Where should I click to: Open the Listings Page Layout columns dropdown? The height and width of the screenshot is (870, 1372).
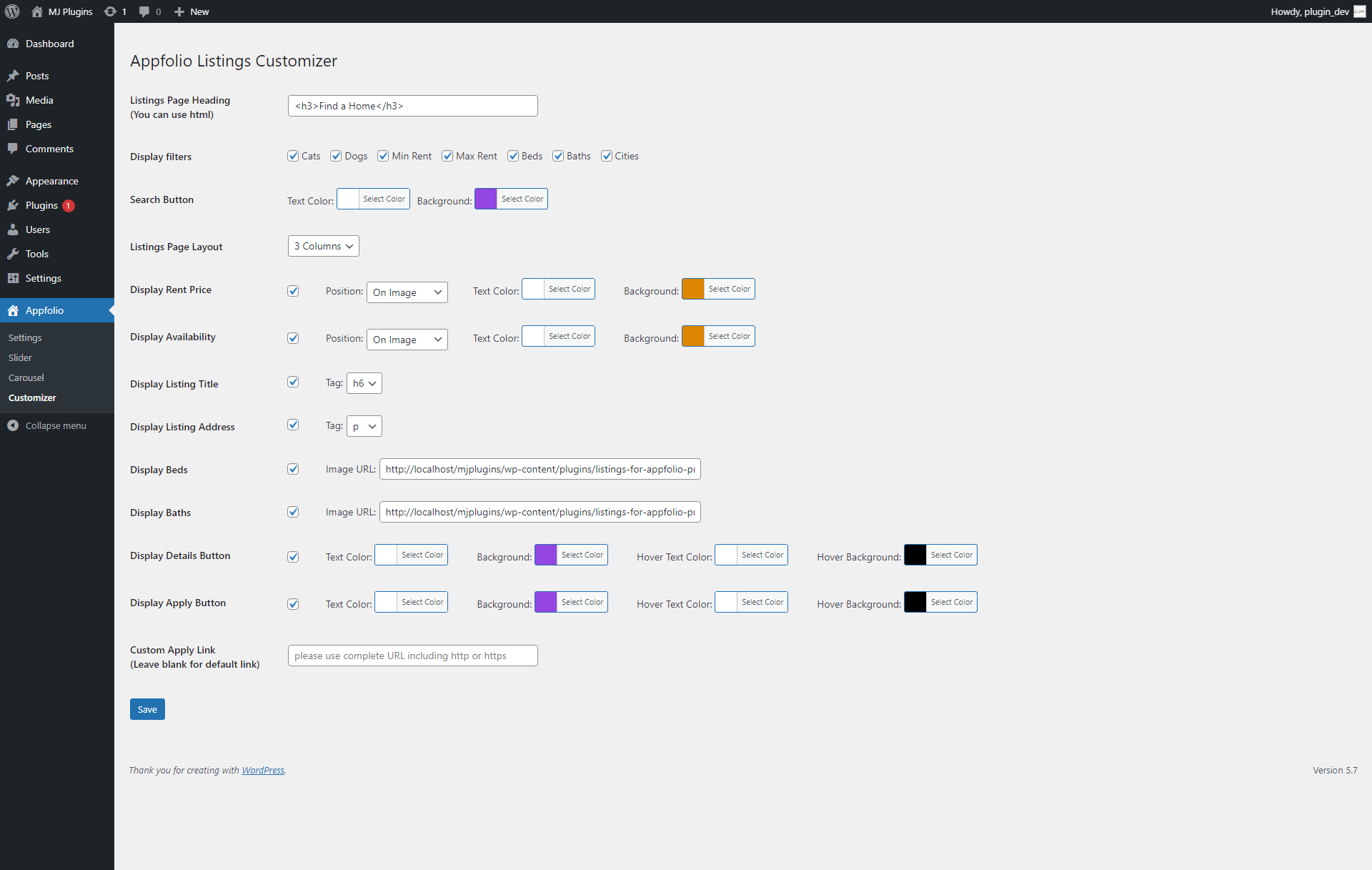click(324, 246)
